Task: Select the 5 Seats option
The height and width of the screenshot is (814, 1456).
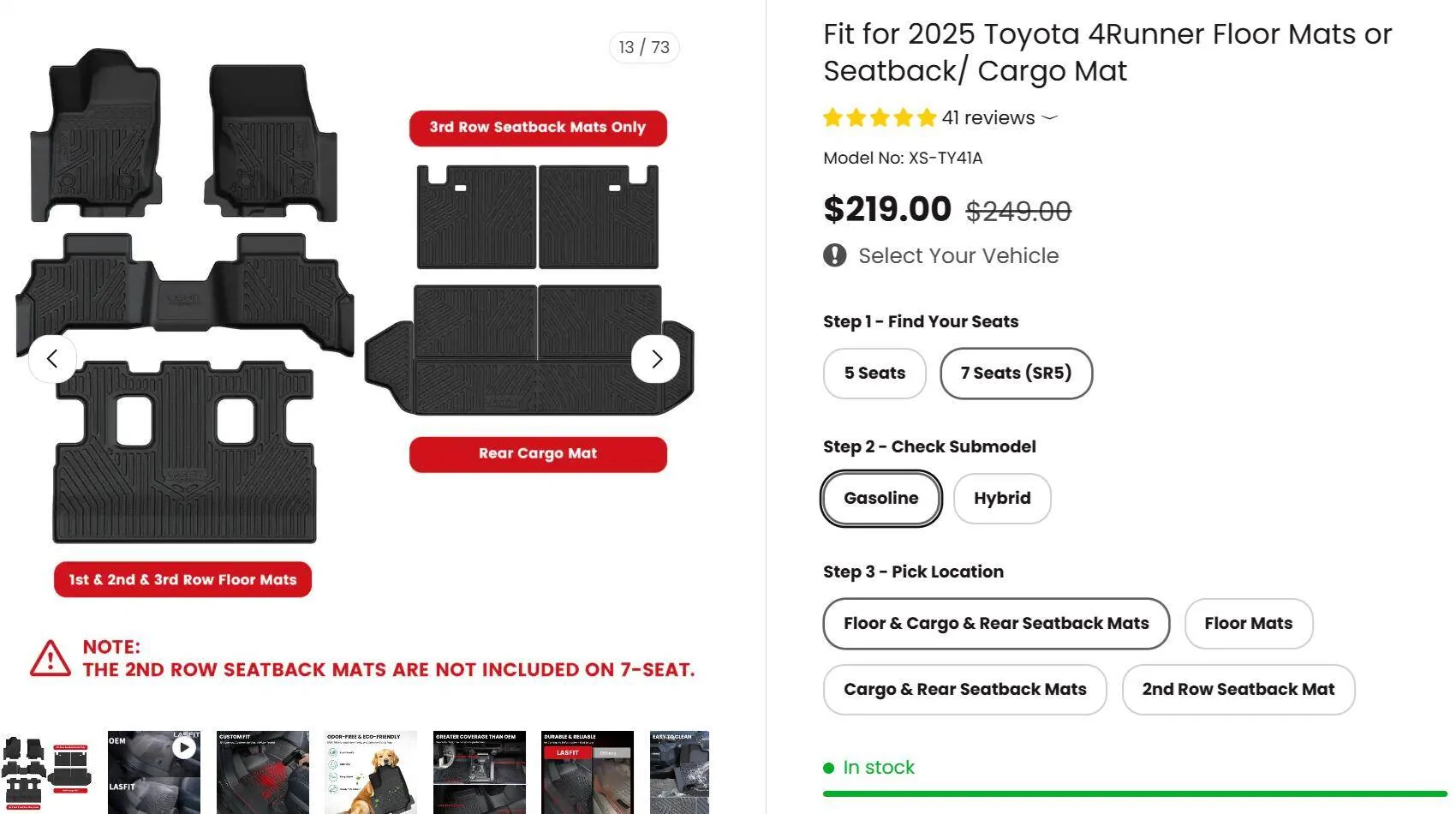Action: coord(874,373)
